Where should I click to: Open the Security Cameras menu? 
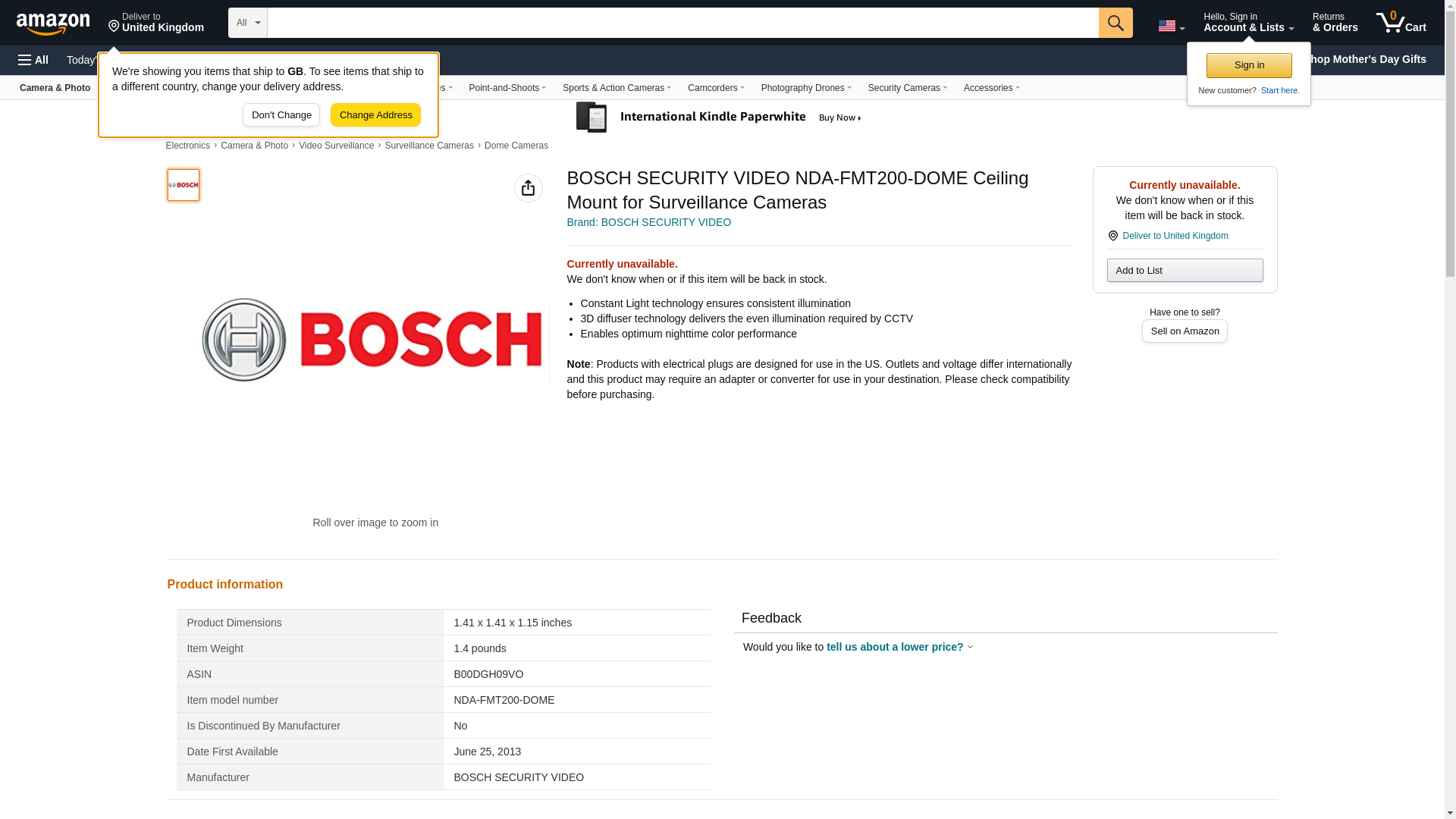click(x=906, y=88)
